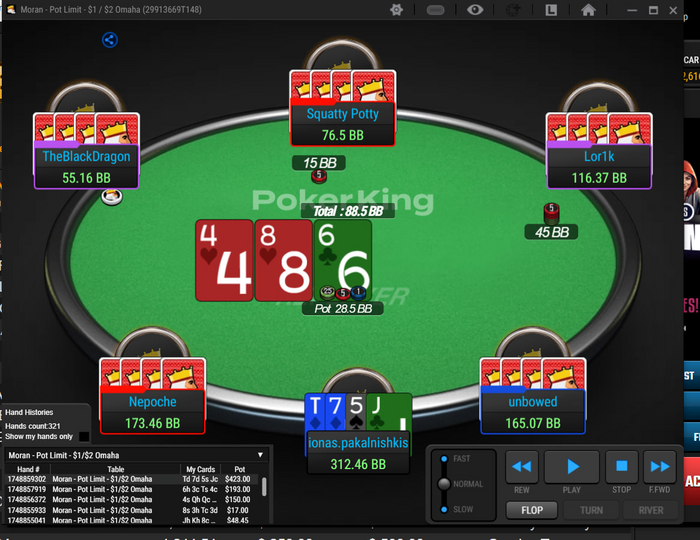
Task: Open the settings gear in title bar
Action: pyautogui.click(x=396, y=10)
